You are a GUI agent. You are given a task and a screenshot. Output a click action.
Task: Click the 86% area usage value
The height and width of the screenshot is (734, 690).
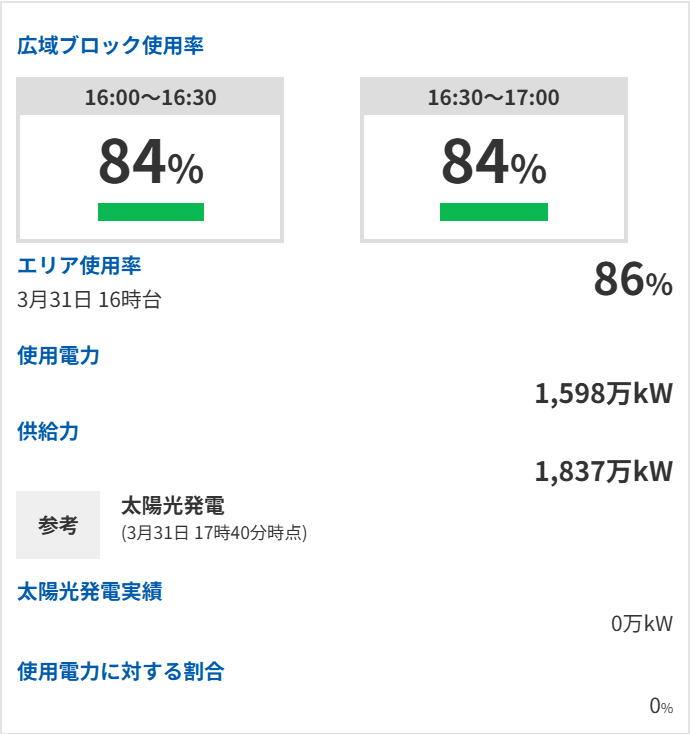point(633,279)
